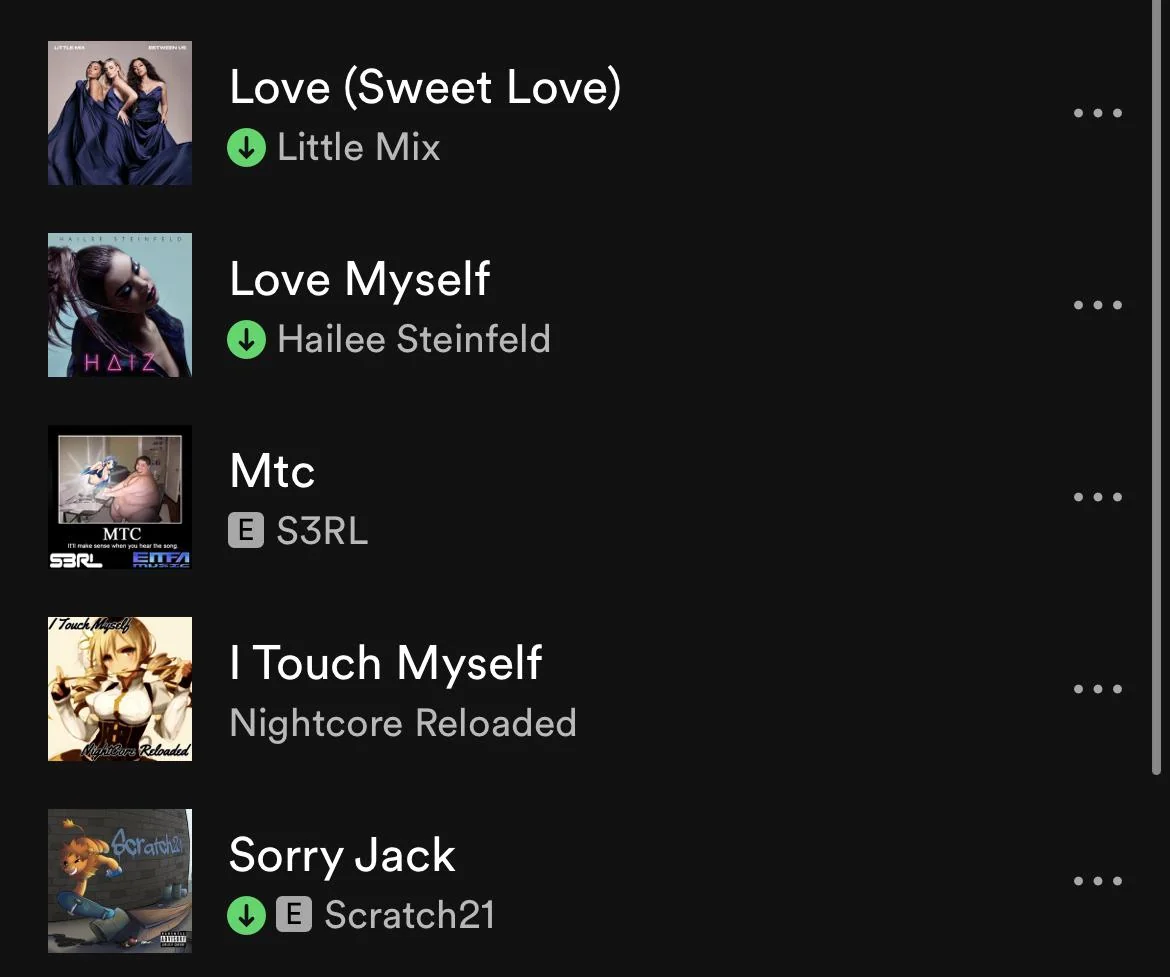Screen dimensions: 1170x977
Task: Open the options menu for Love (Sweet Love)
Action: point(1097,113)
